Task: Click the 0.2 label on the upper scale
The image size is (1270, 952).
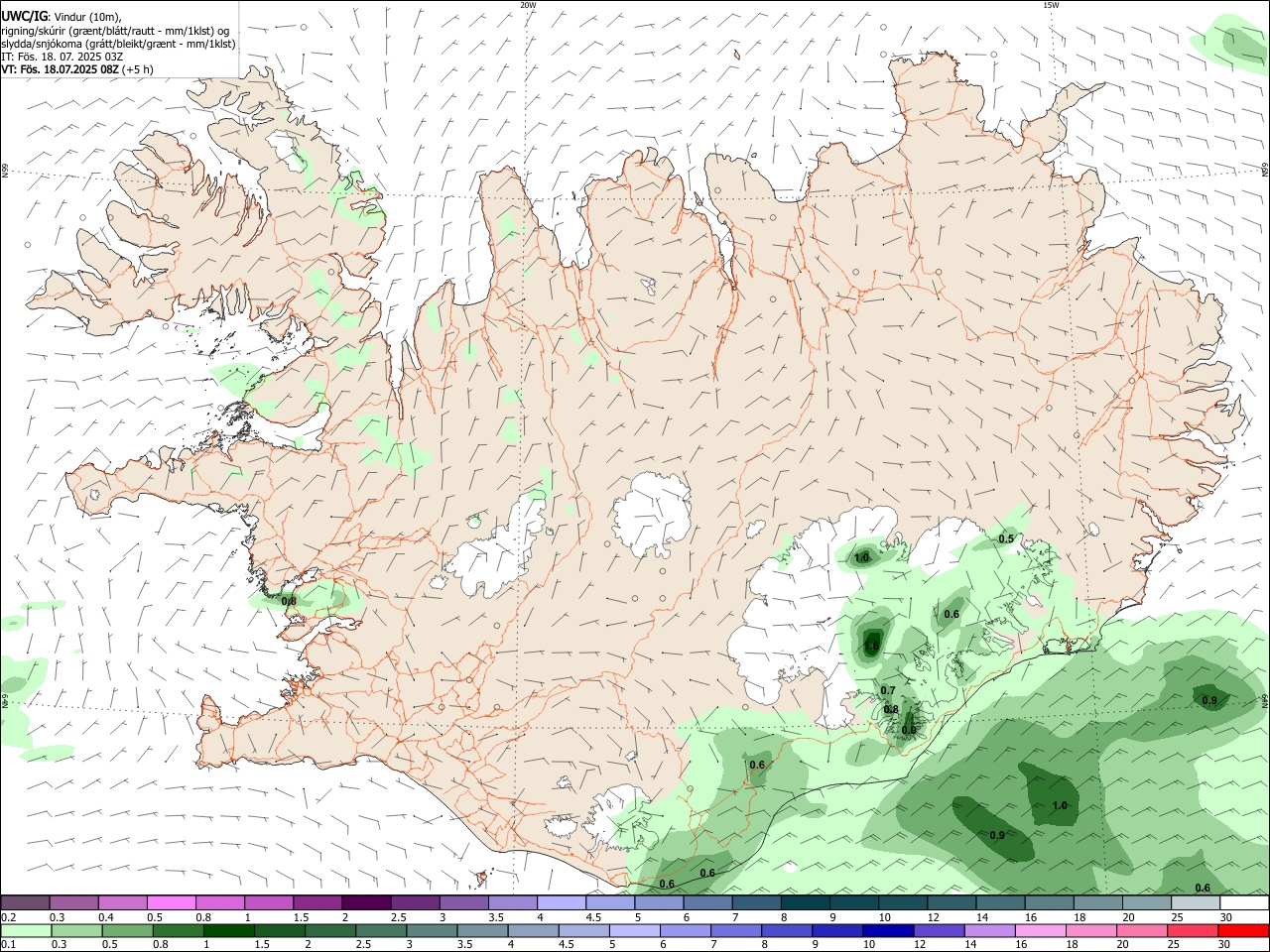Action: click(x=9, y=917)
